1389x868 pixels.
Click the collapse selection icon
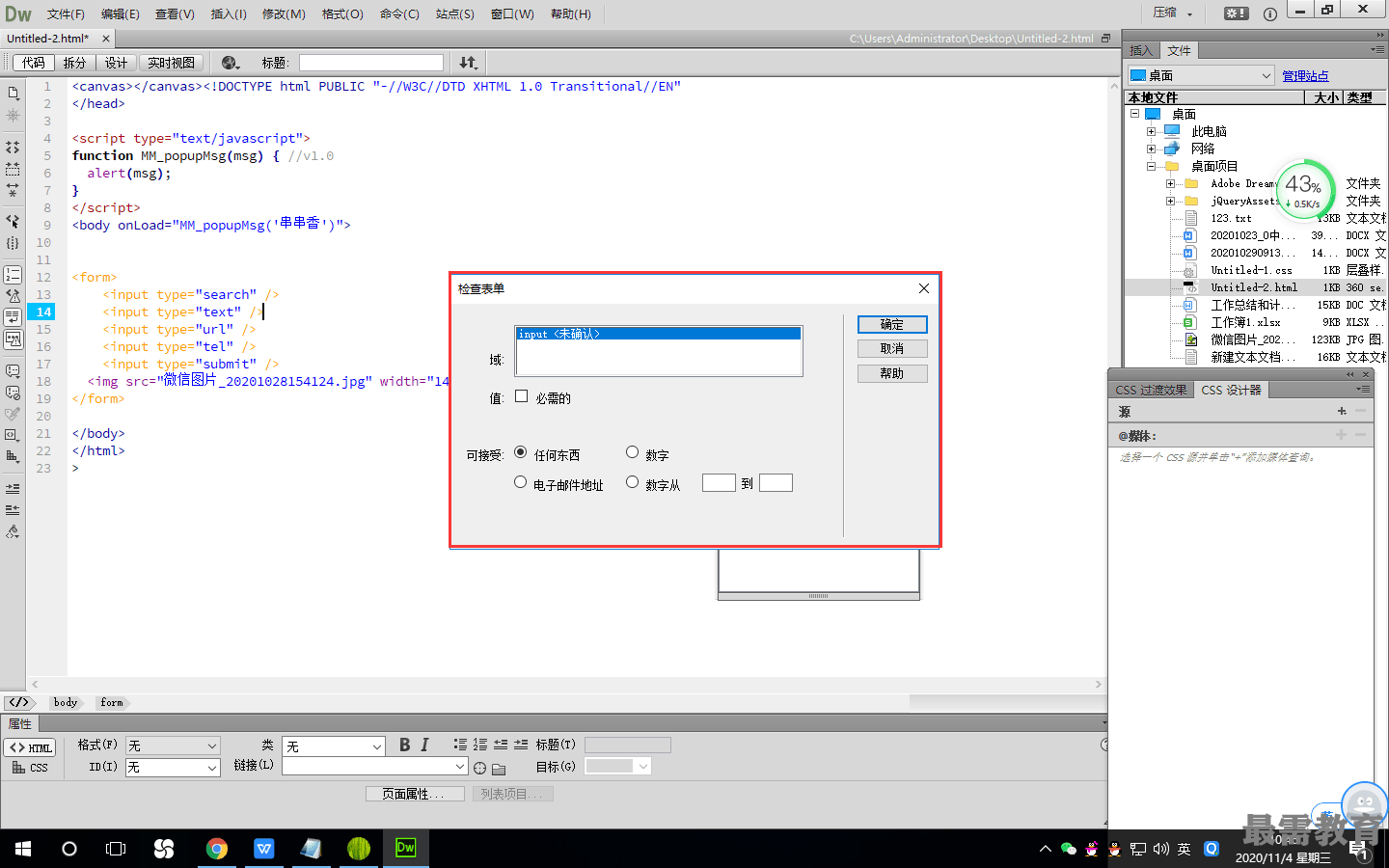click(x=13, y=169)
